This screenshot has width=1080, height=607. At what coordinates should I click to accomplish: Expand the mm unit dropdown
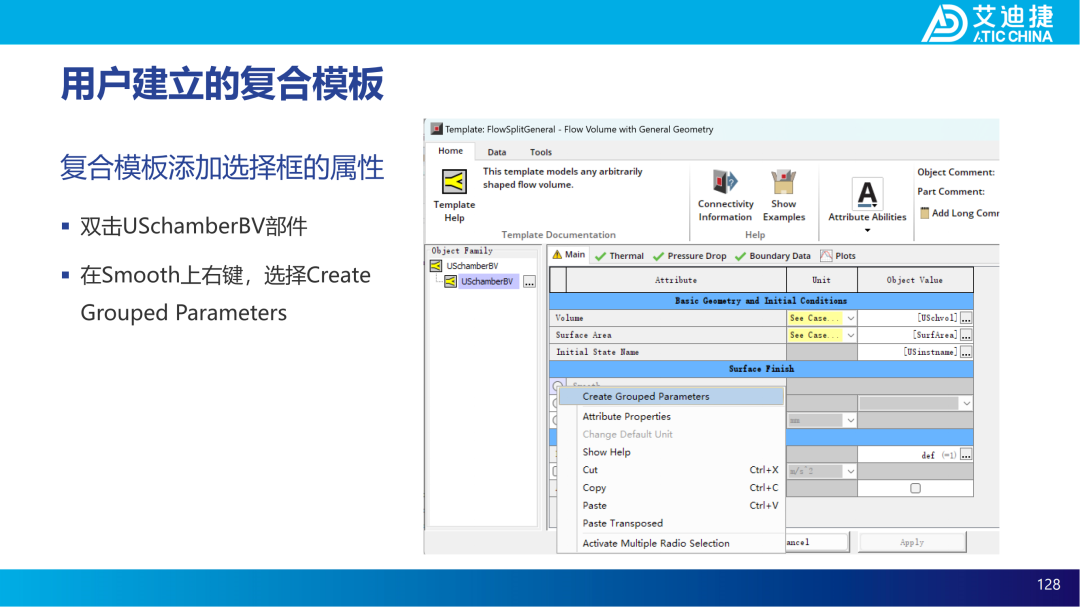[851, 420]
